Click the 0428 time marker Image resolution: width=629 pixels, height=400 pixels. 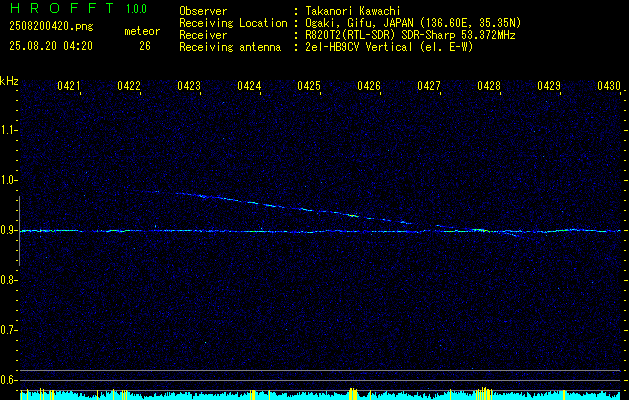489,85
